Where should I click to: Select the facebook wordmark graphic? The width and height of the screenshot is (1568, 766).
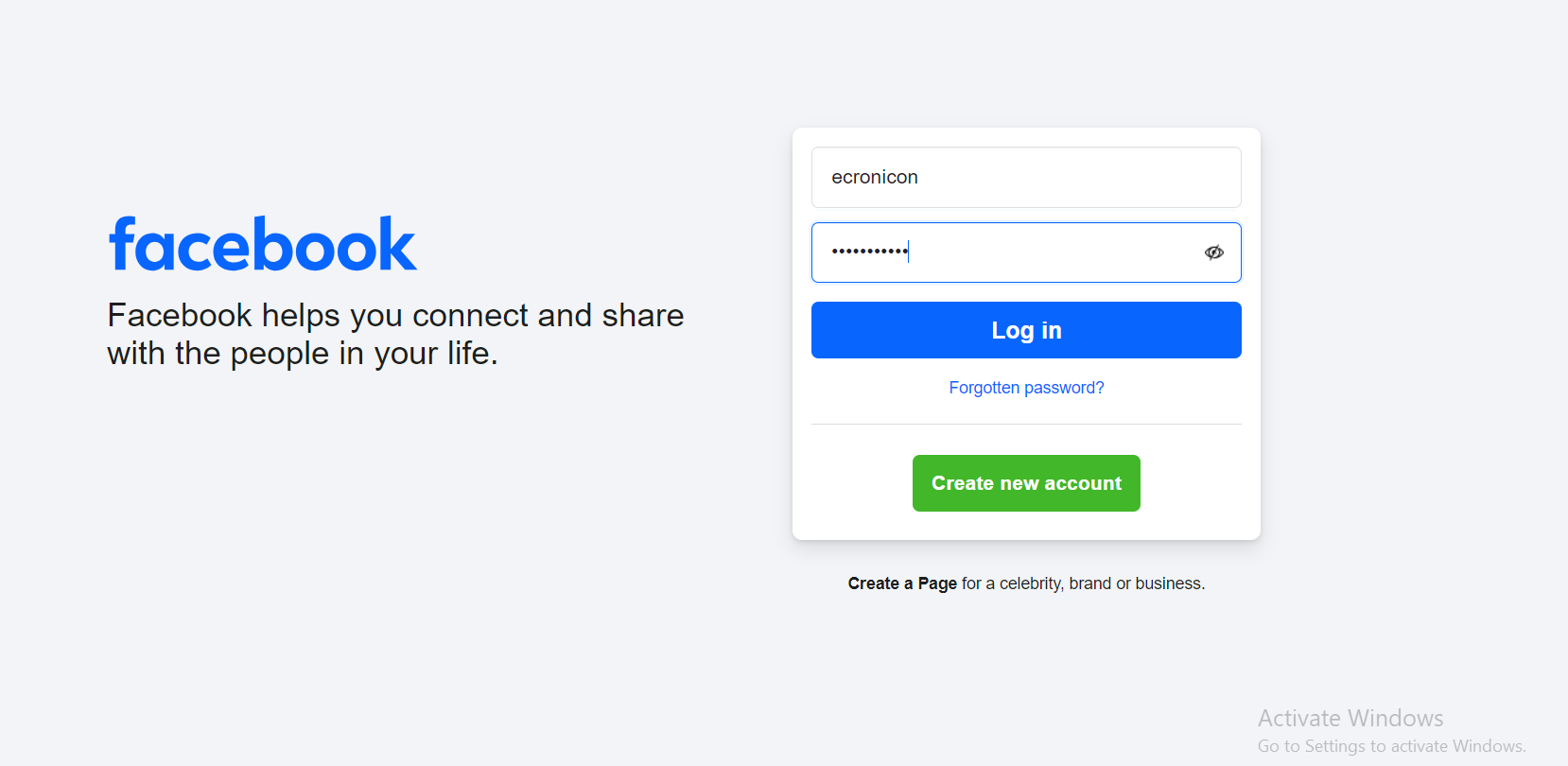tap(262, 243)
